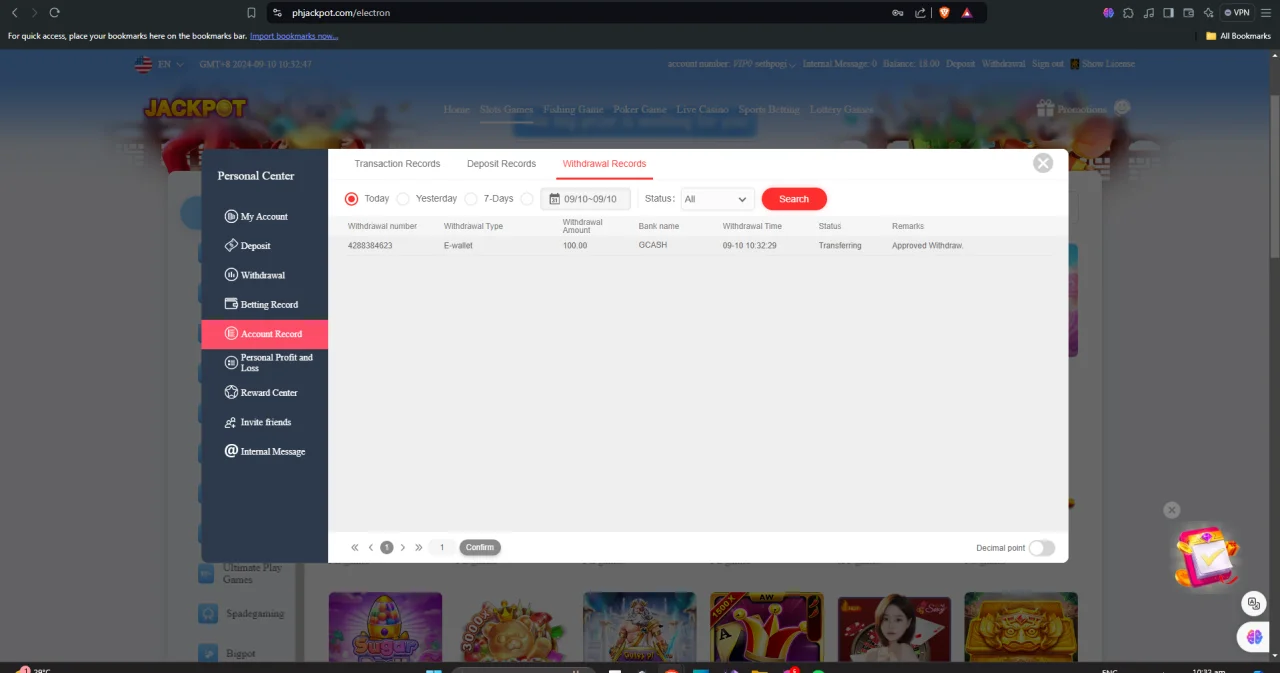Reload the page with the refresh icon
This screenshot has width=1280, height=673.
pos(54,13)
